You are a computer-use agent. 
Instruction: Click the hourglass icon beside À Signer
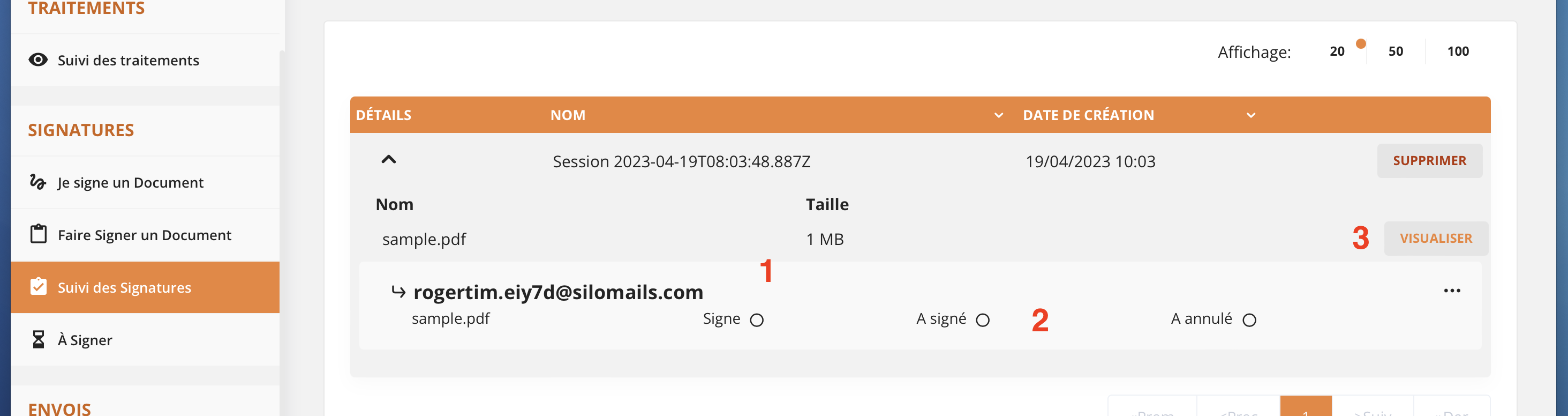coord(39,339)
